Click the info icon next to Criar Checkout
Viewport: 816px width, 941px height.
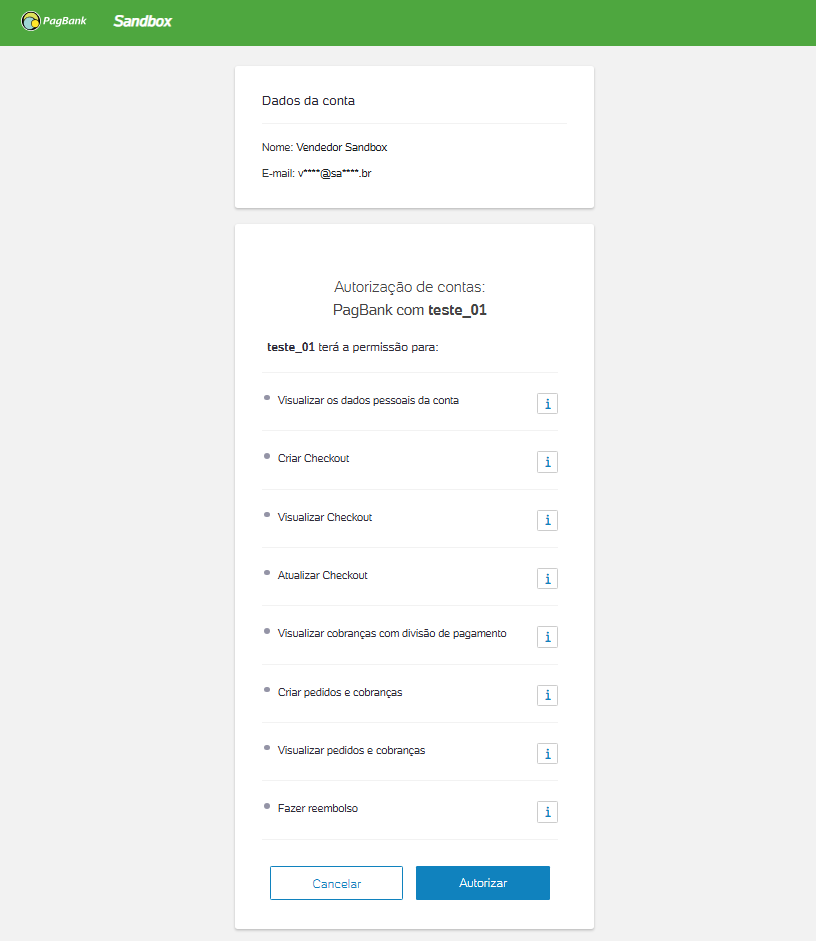(x=547, y=462)
